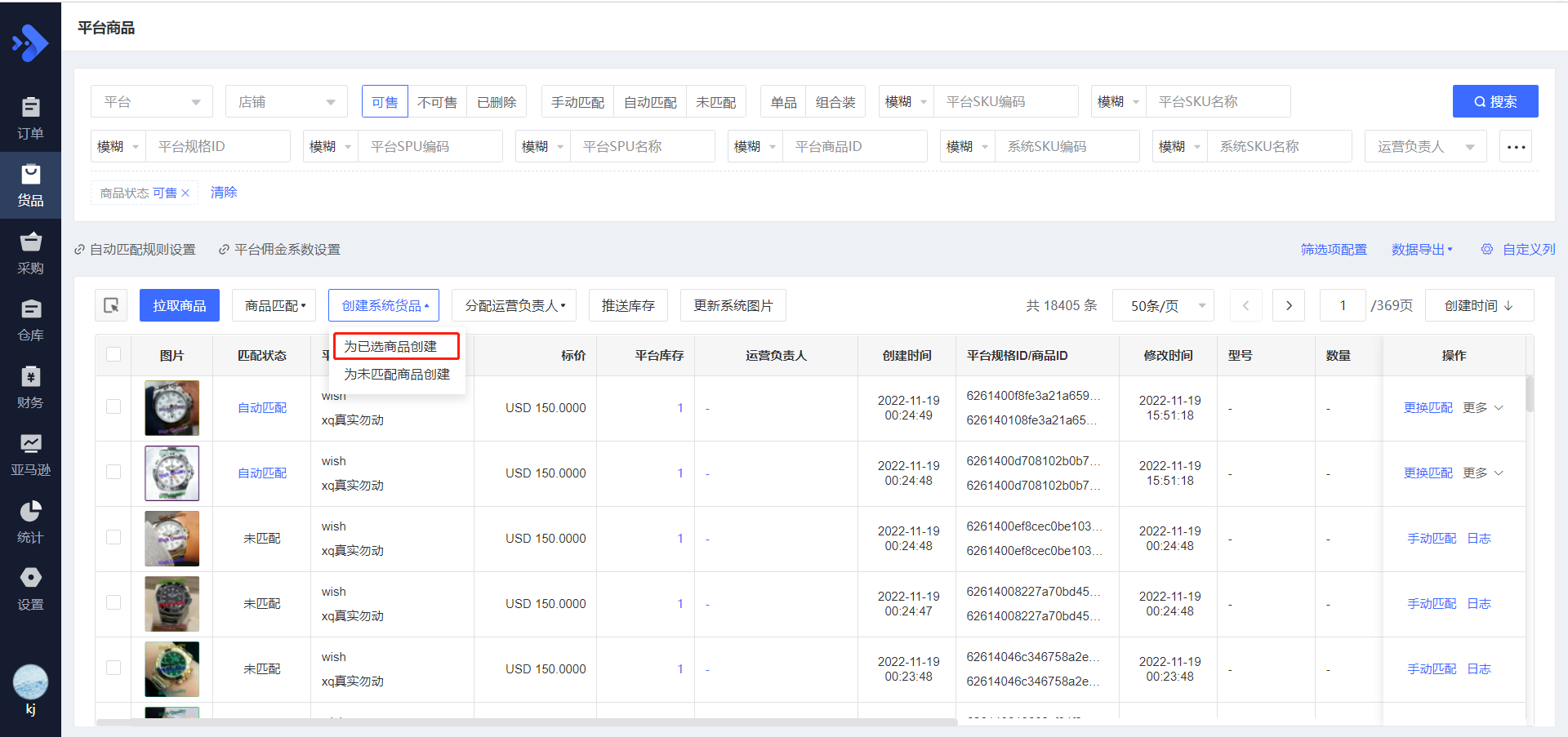Open the 亚马逊 Amazon sidebar icon
The width and height of the screenshot is (1568, 737).
[x=30, y=455]
